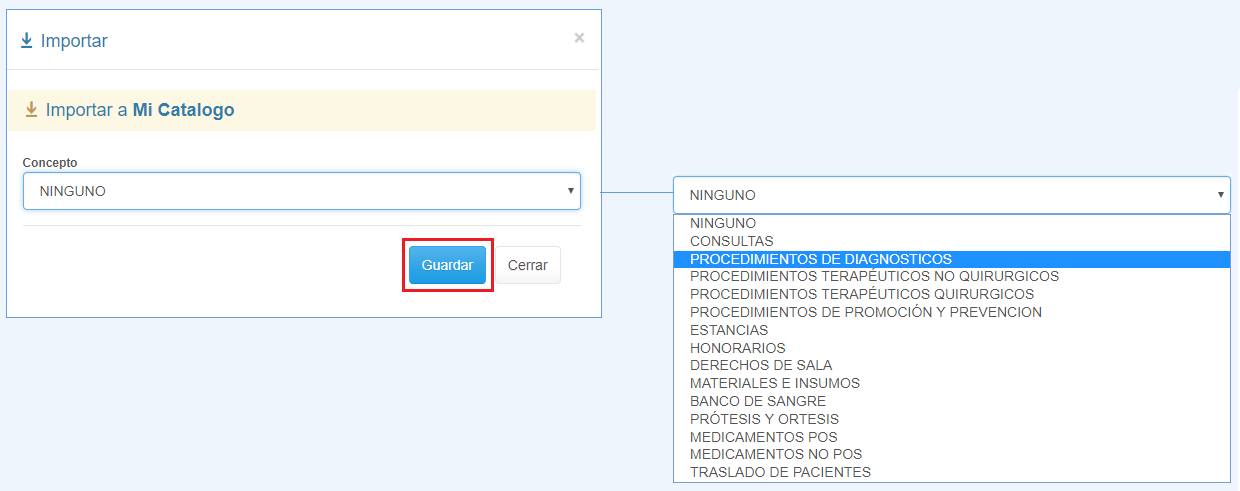Click the Cerrar button
Screen dimensions: 1240x491
point(527,266)
